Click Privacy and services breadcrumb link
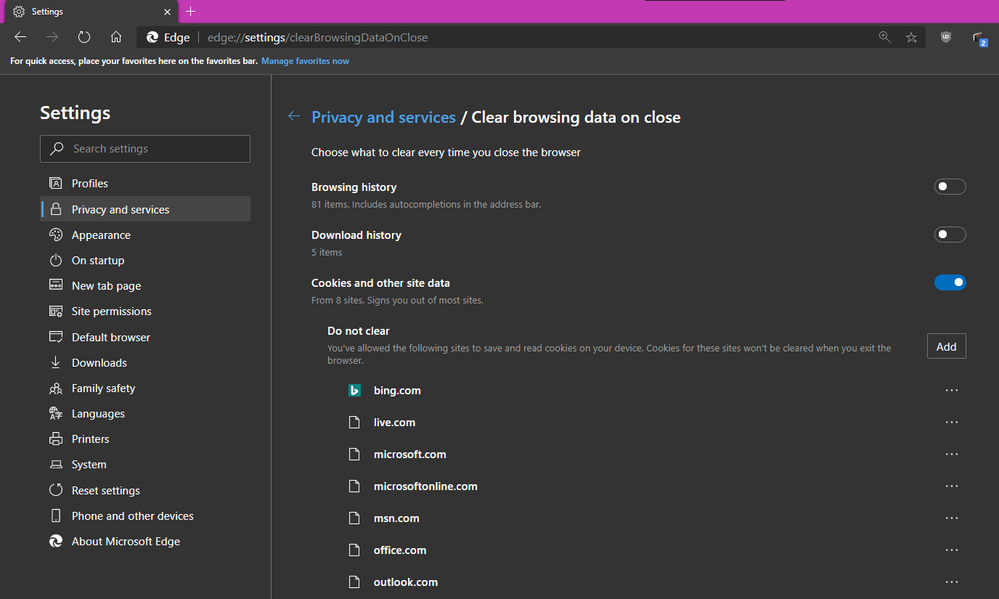The image size is (999, 599). pyautogui.click(x=384, y=117)
